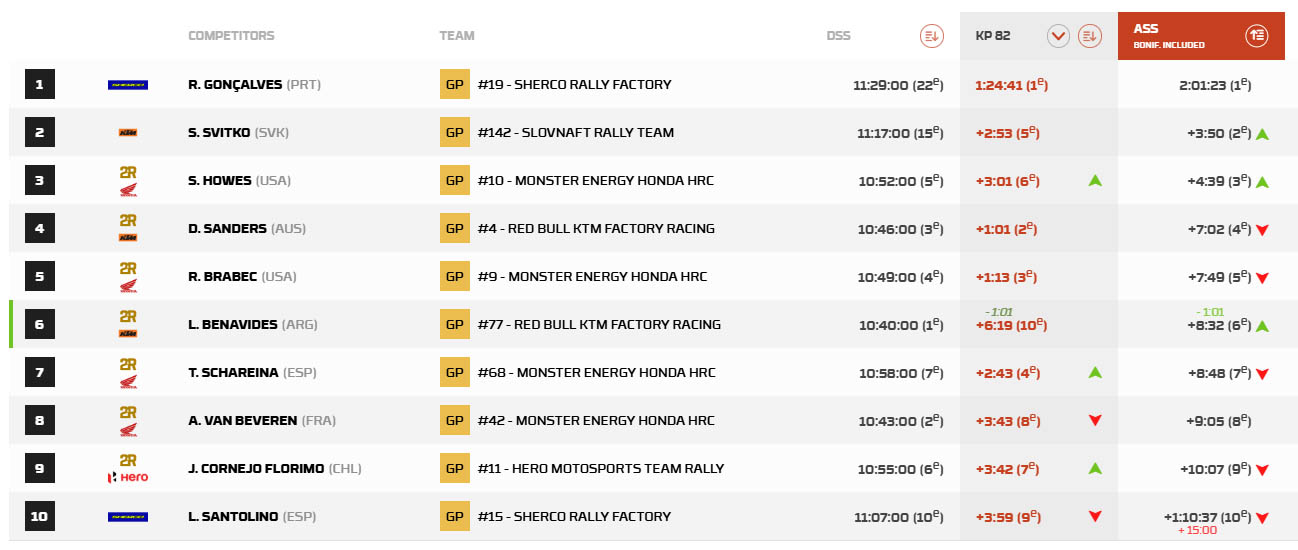The image size is (1298, 550).
Task: Sort the table by DSS start time
Action: (931, 36)
